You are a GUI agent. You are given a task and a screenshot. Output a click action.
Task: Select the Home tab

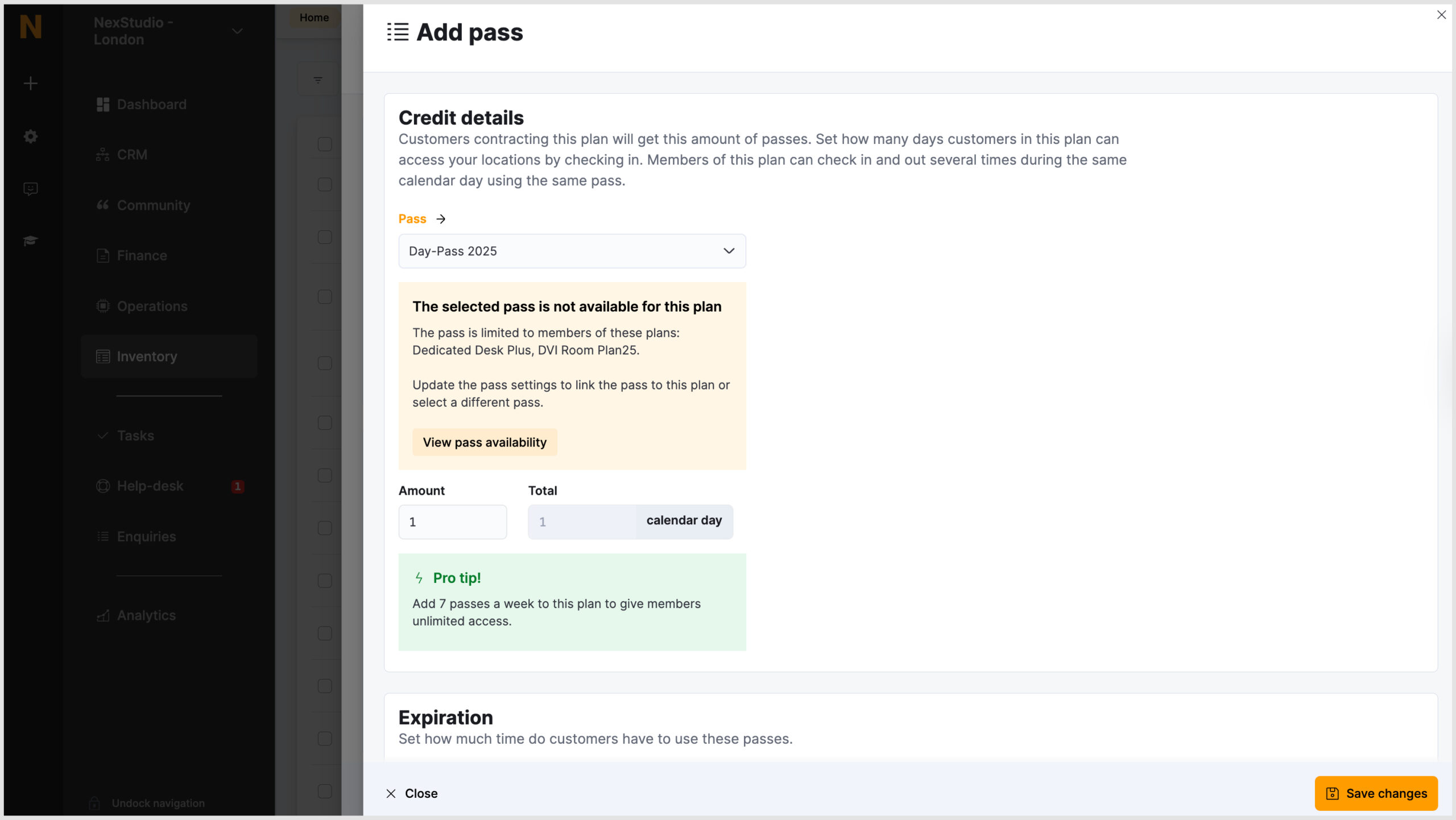point(314,18)
